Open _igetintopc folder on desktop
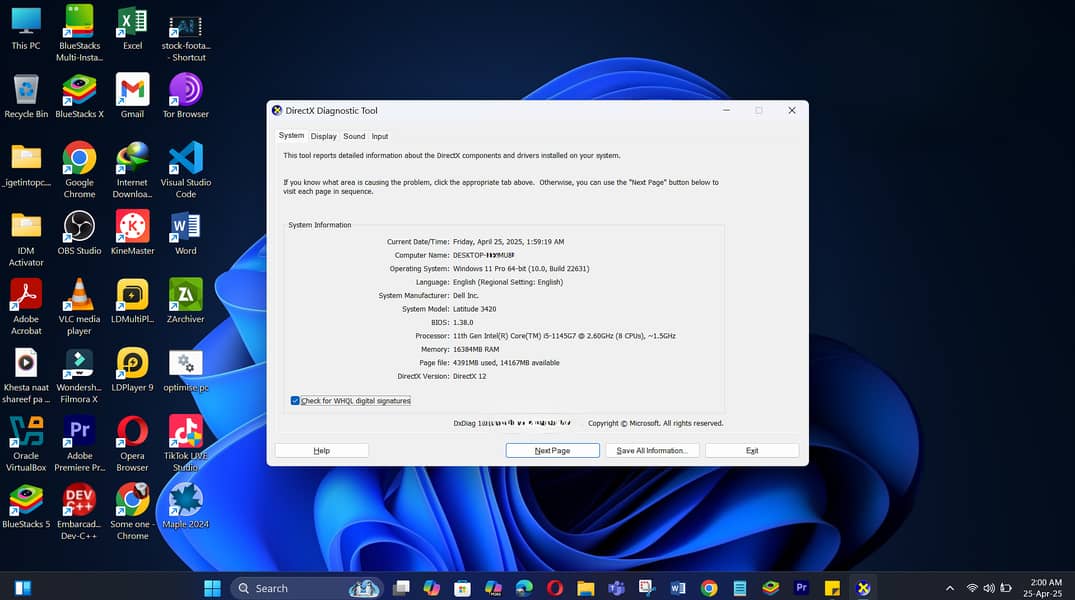1075x600 pixels. [x=26, y=165]
